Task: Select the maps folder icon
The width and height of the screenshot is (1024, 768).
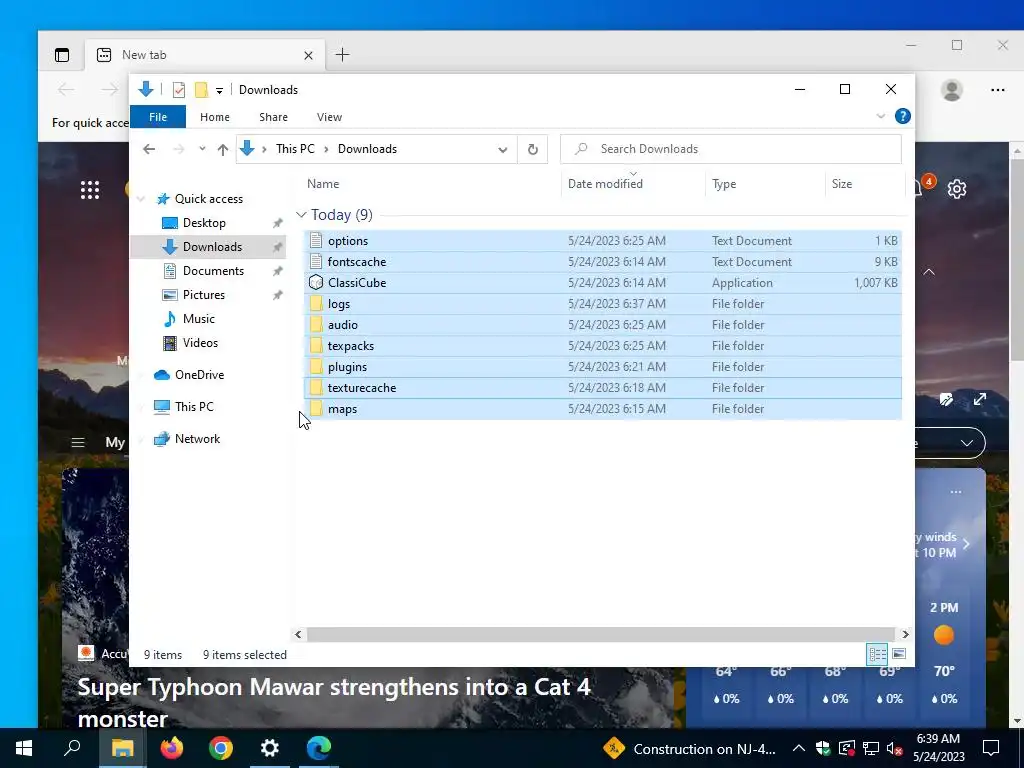Action: point(316,409)
